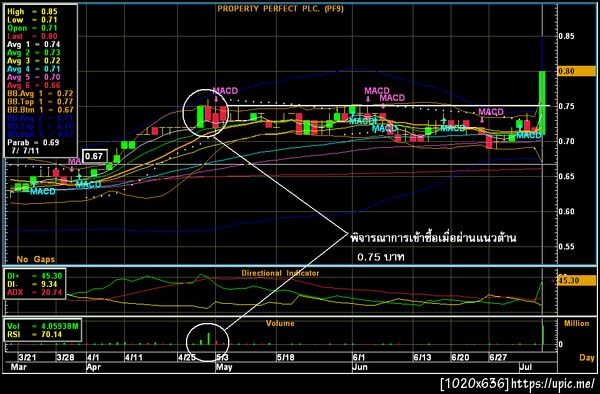The image size is (600, 394).
Task: Click the tall green last candlestick in July
Action: [542, 103]
